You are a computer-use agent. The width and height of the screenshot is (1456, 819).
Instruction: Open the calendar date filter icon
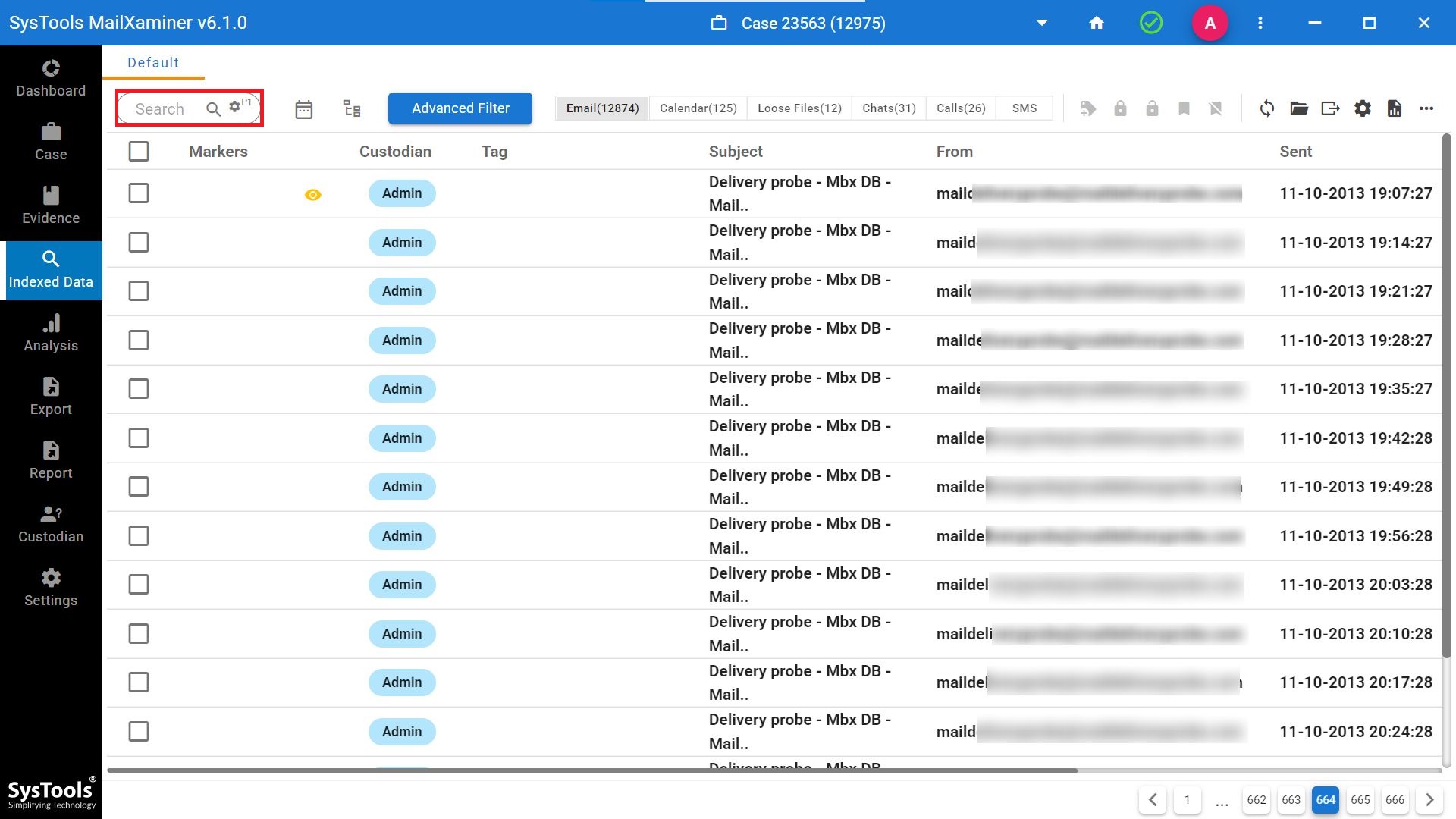pos(303,109)
